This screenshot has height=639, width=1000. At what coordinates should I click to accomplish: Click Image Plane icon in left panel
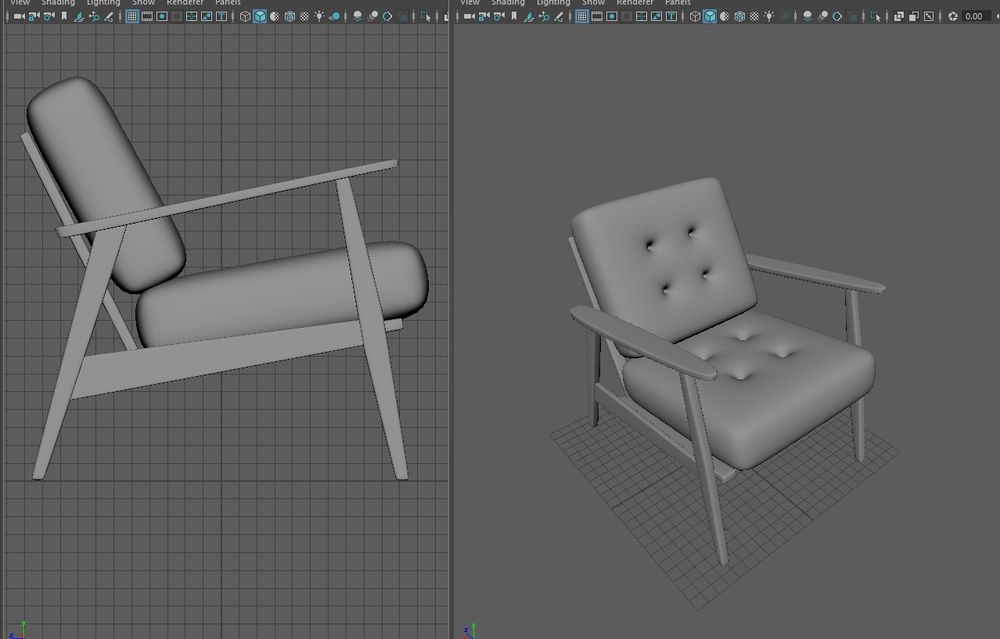click(78, 17)
